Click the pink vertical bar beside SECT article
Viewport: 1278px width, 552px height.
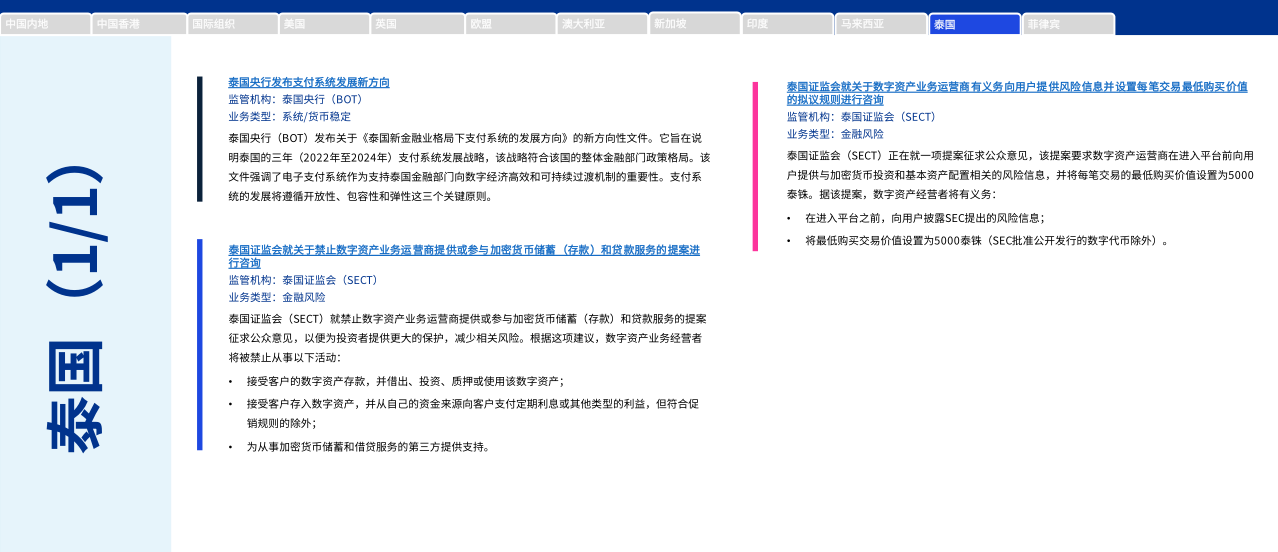[755, 166]
